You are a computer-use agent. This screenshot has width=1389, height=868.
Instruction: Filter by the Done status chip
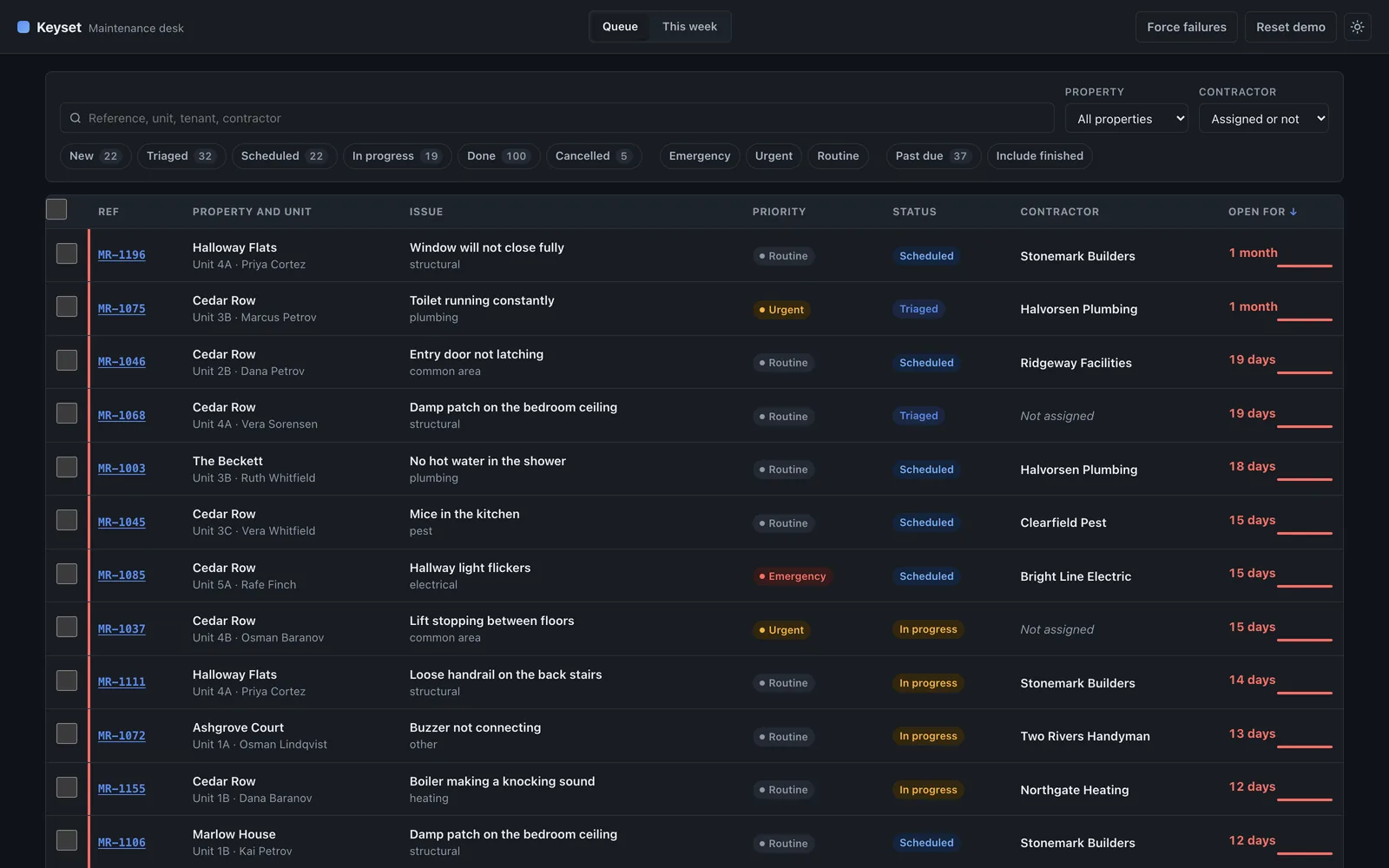coord(498,156)
